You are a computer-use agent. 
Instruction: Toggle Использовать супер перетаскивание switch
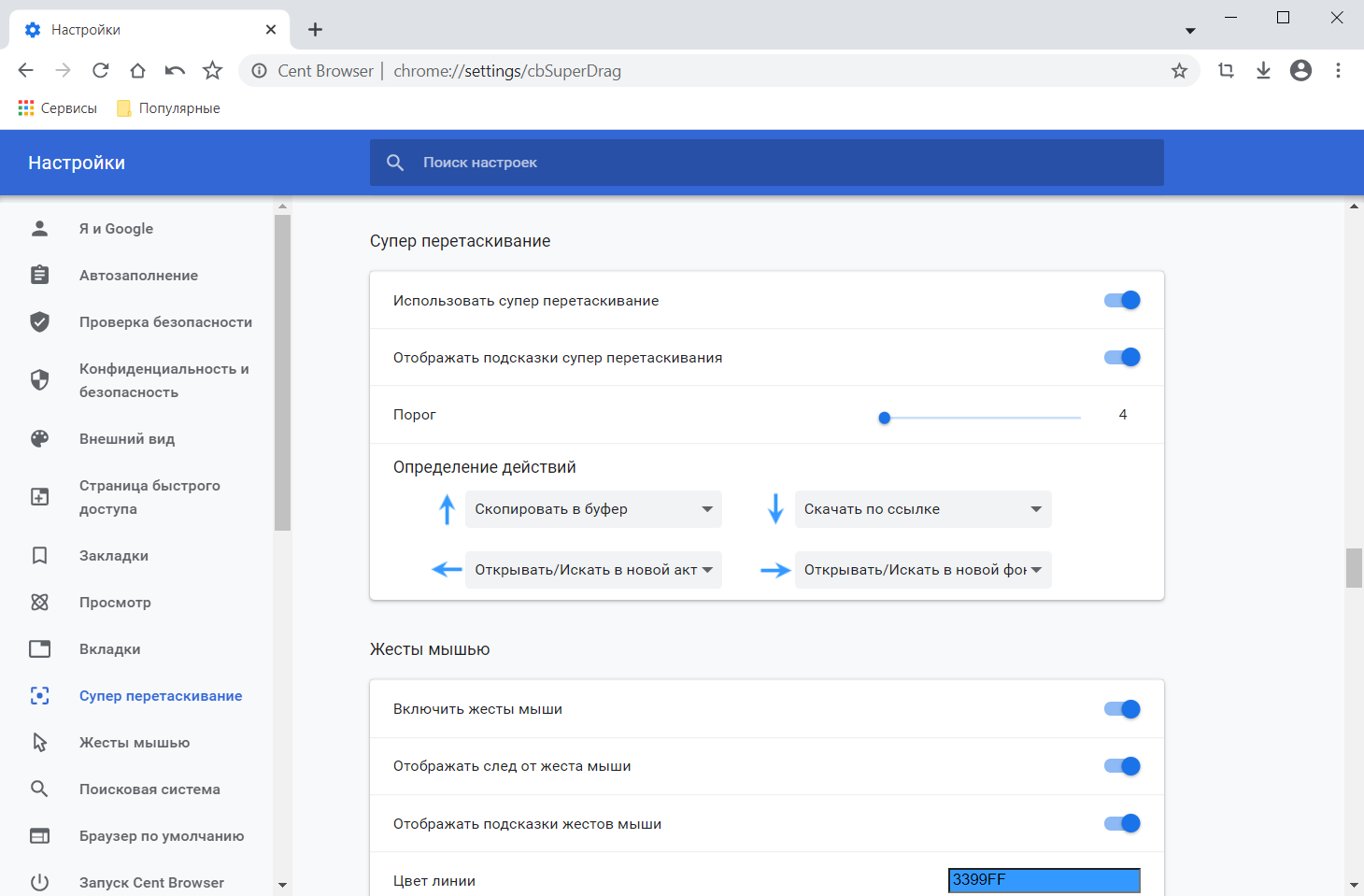[1122, 300]
